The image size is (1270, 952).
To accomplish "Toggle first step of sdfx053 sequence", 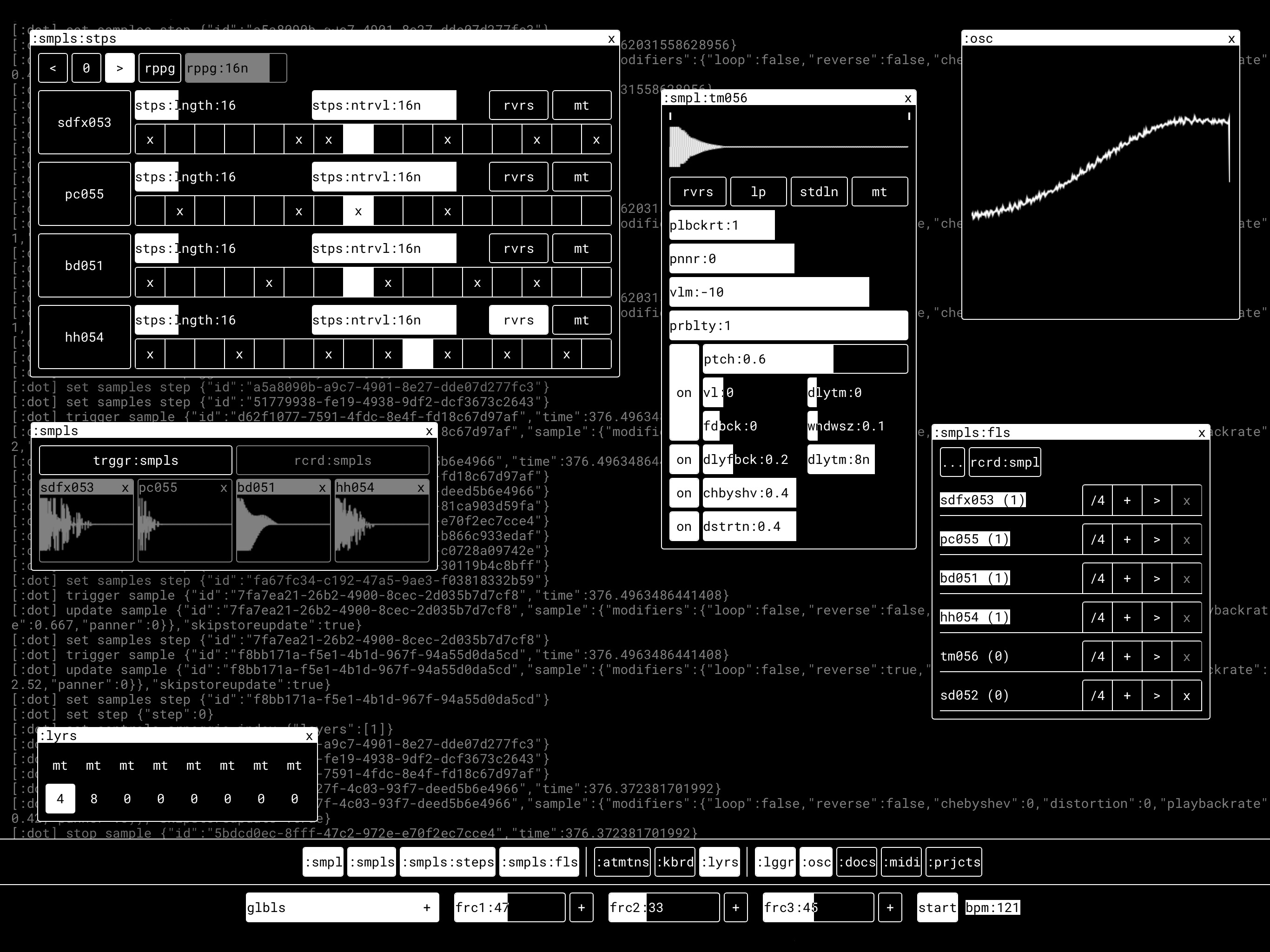I will pos(150,139).
